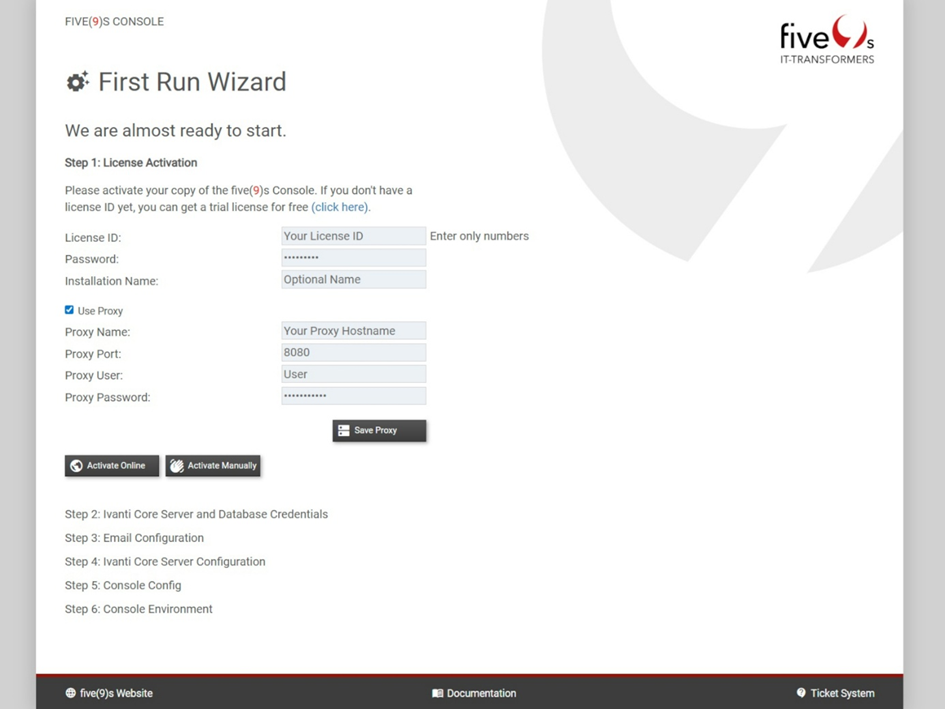This screenshot has width=945, height=709.
Task: Click the Proxy Name hostname field
Action: 354,330
